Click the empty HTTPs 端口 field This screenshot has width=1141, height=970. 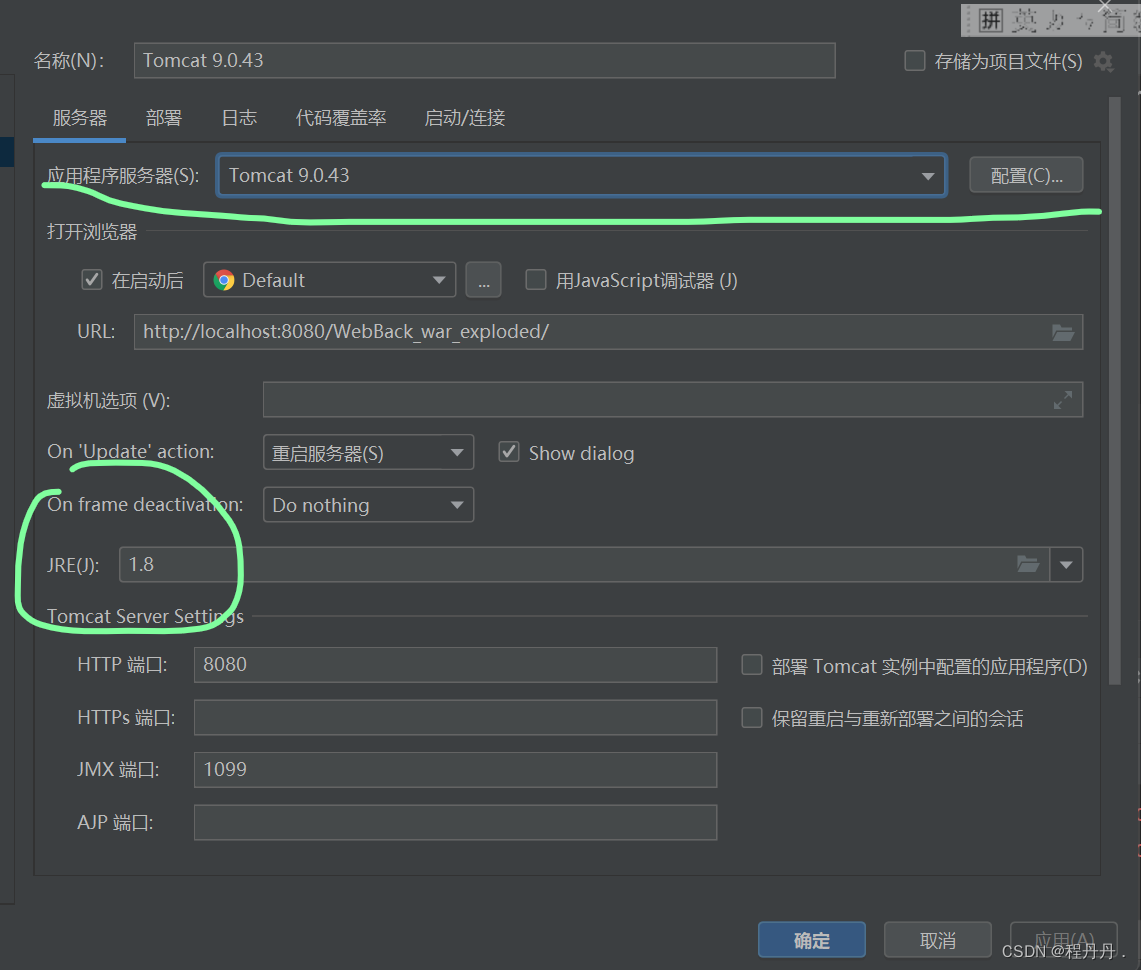point(456,717)
